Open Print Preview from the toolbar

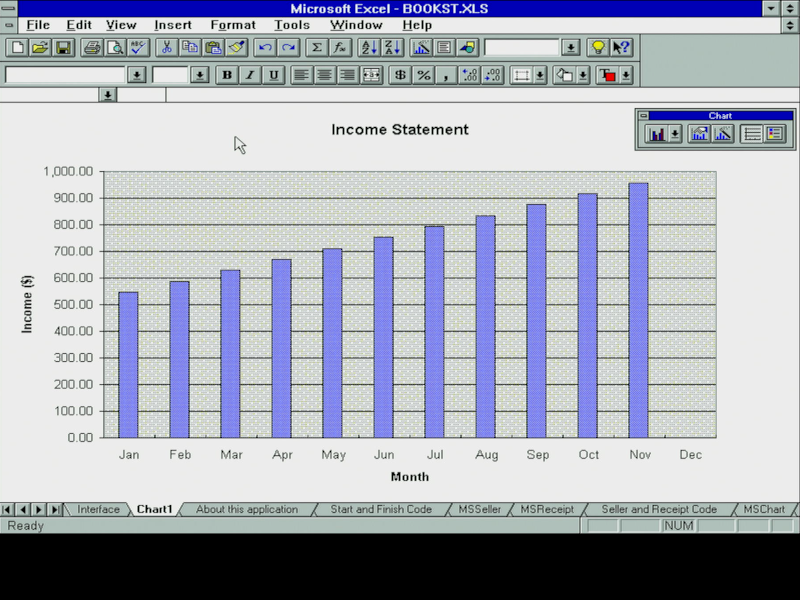point(114,47)
